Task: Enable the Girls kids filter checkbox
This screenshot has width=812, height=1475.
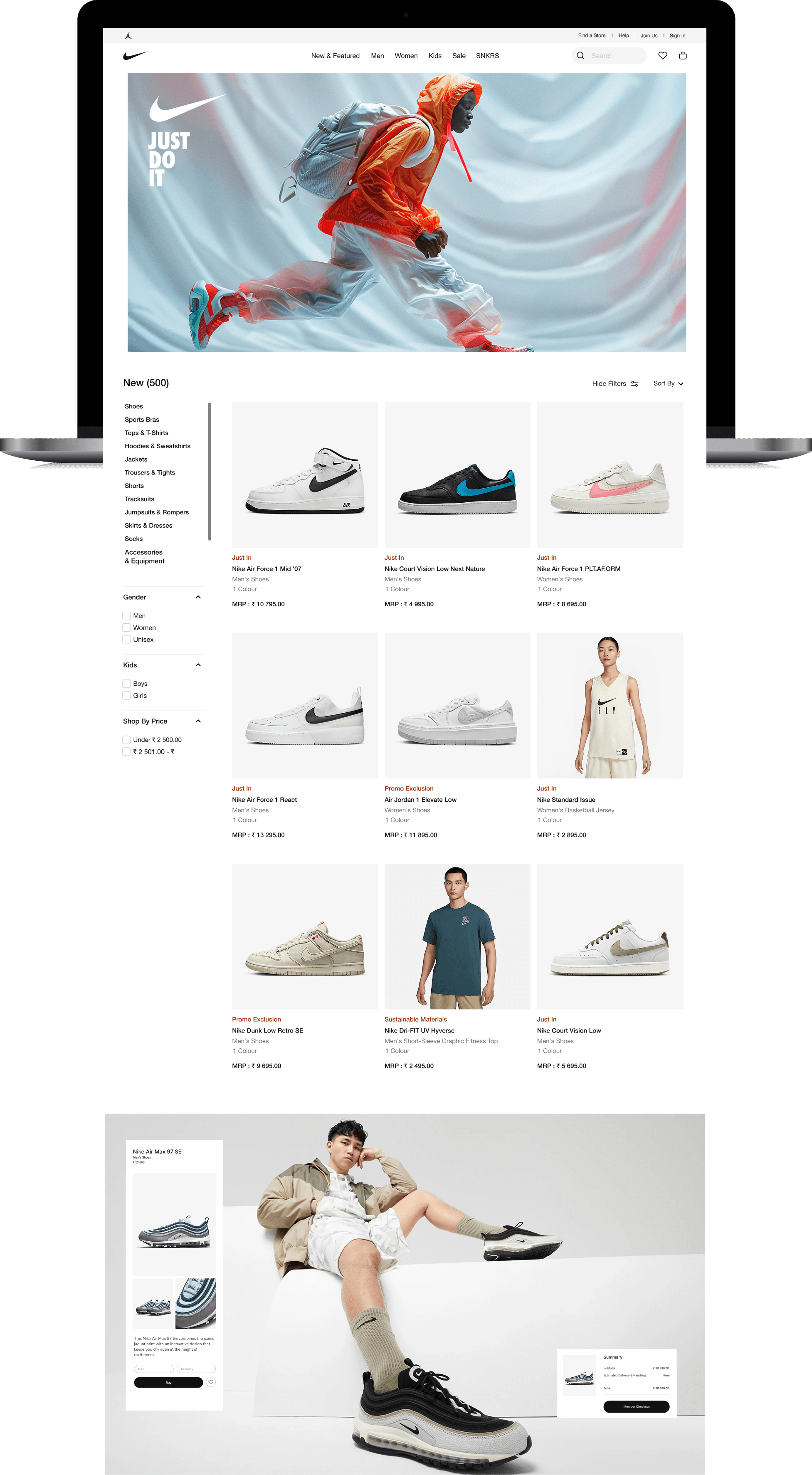Action: tap(126, 695)
